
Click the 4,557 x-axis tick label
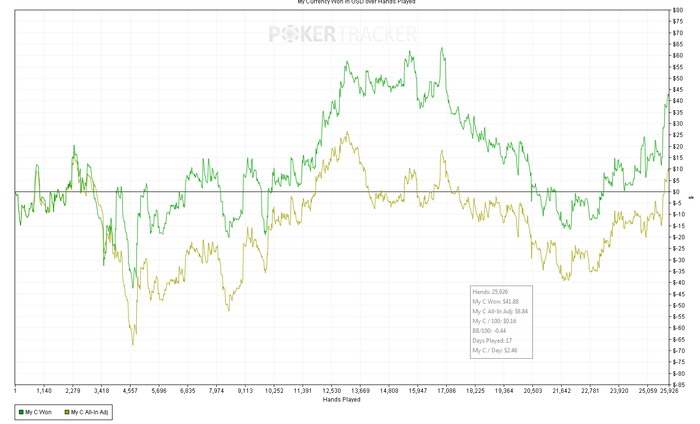[x=130, y=391]
